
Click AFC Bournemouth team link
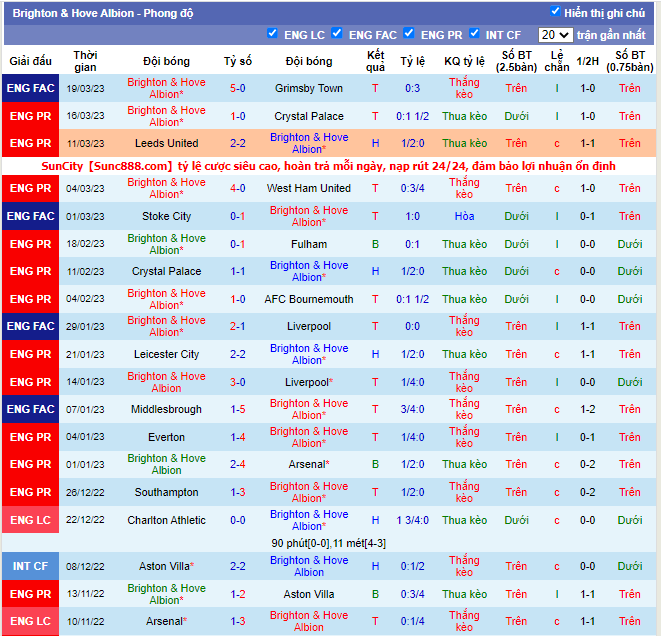pyautogui.click(x=308, y=299)
